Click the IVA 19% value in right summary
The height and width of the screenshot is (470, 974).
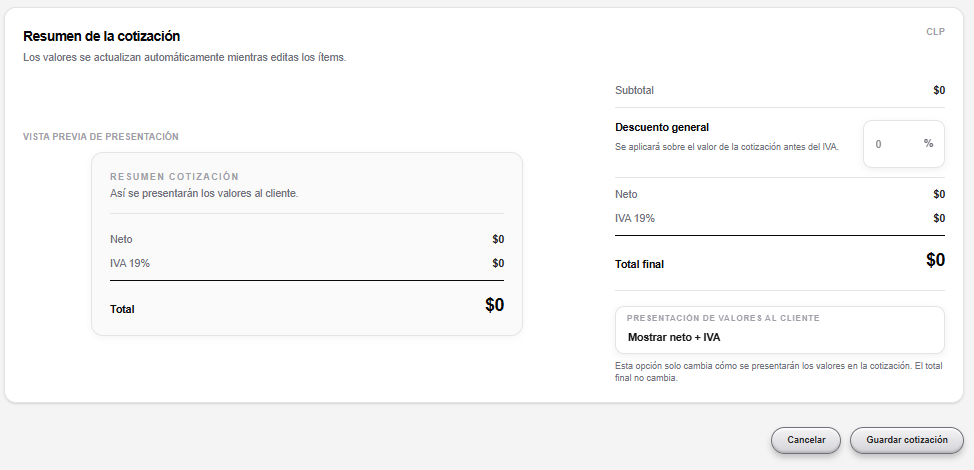pos(939,219)
